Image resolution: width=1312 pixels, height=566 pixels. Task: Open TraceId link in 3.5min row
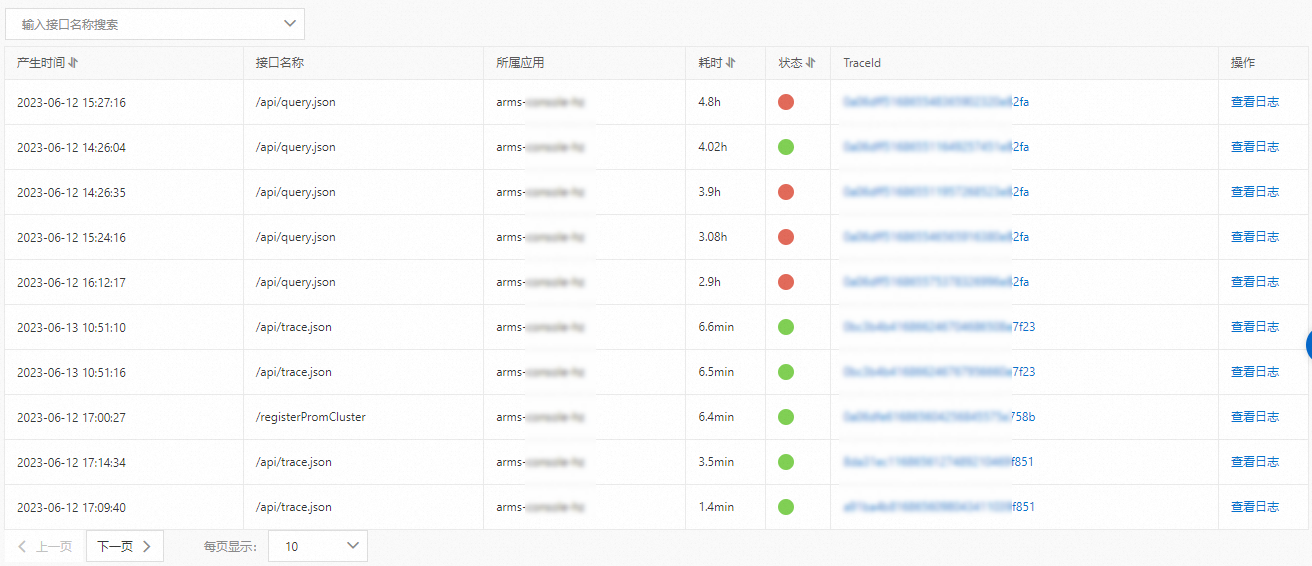coord(939,462)
